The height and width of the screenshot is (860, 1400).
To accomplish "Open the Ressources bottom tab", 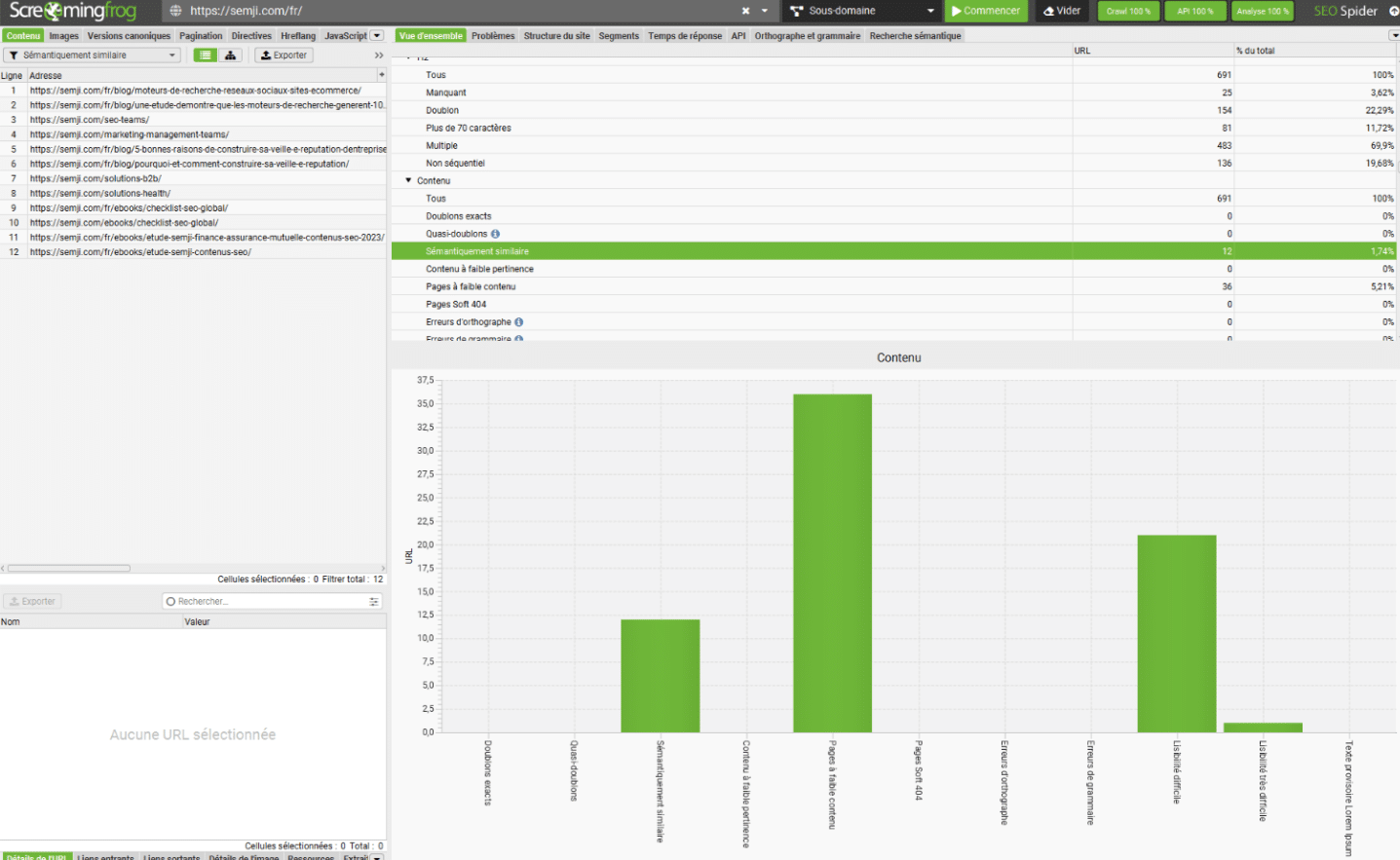I will click(x=311, y=857).
